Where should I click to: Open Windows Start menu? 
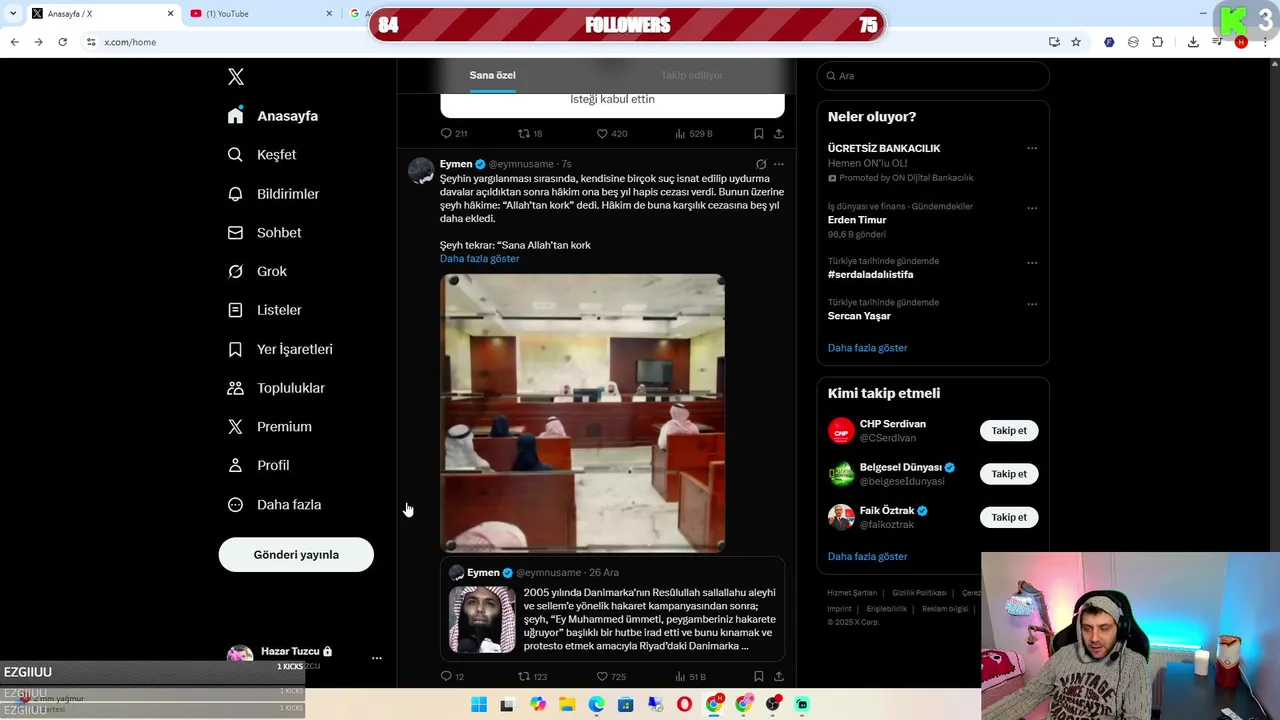(479, 705)
